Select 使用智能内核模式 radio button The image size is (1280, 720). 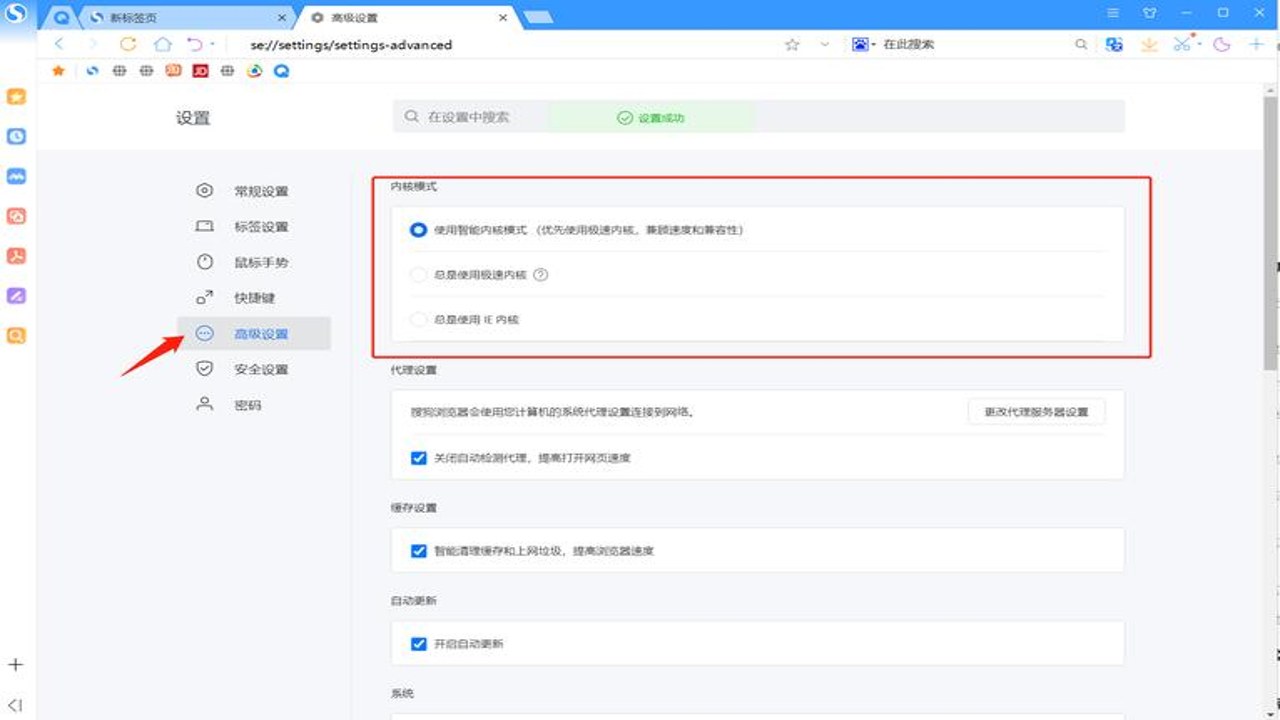click(x=418, y=229)
